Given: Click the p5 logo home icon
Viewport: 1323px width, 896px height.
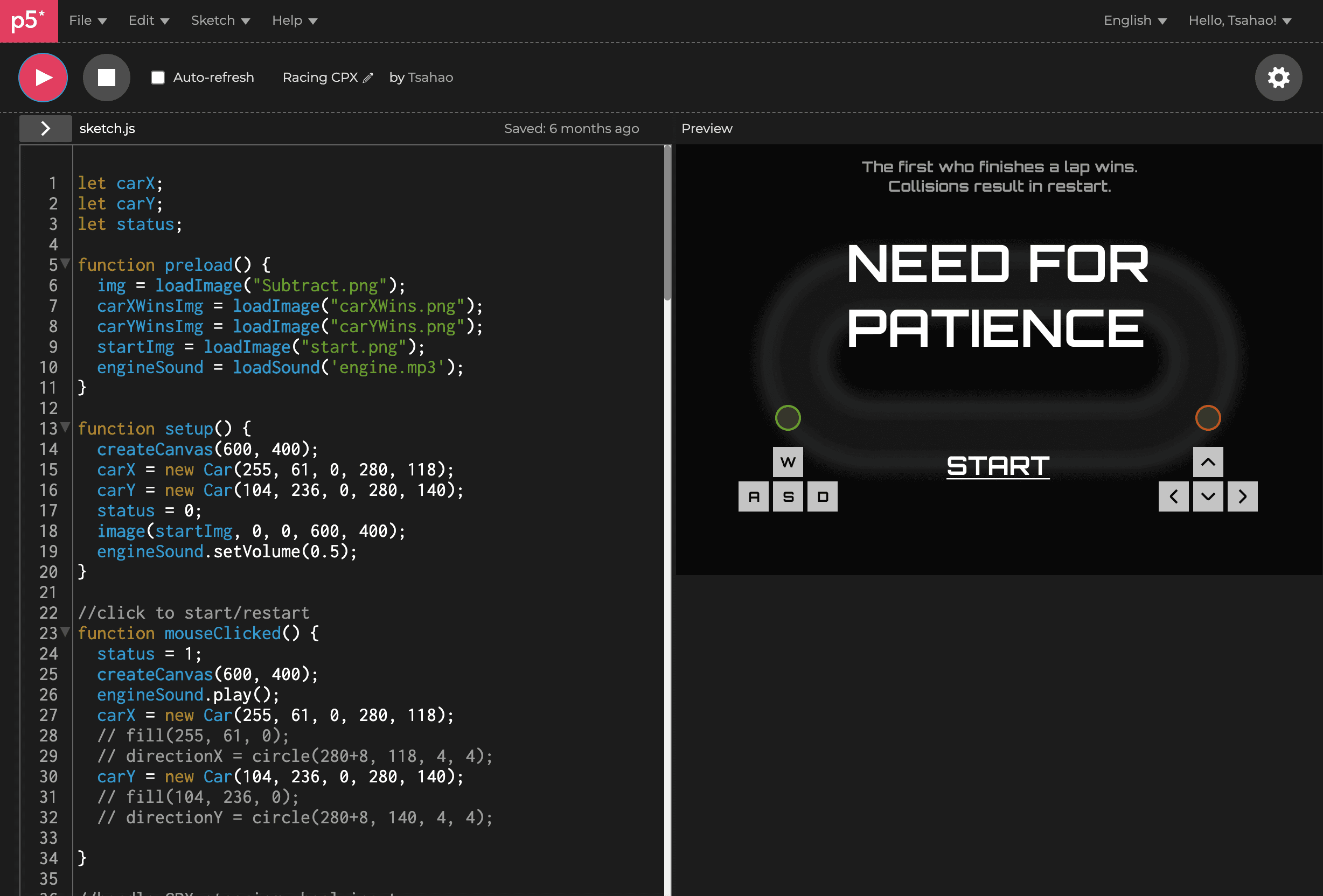Looking at the screenshot, I should (x=29, y=21).
